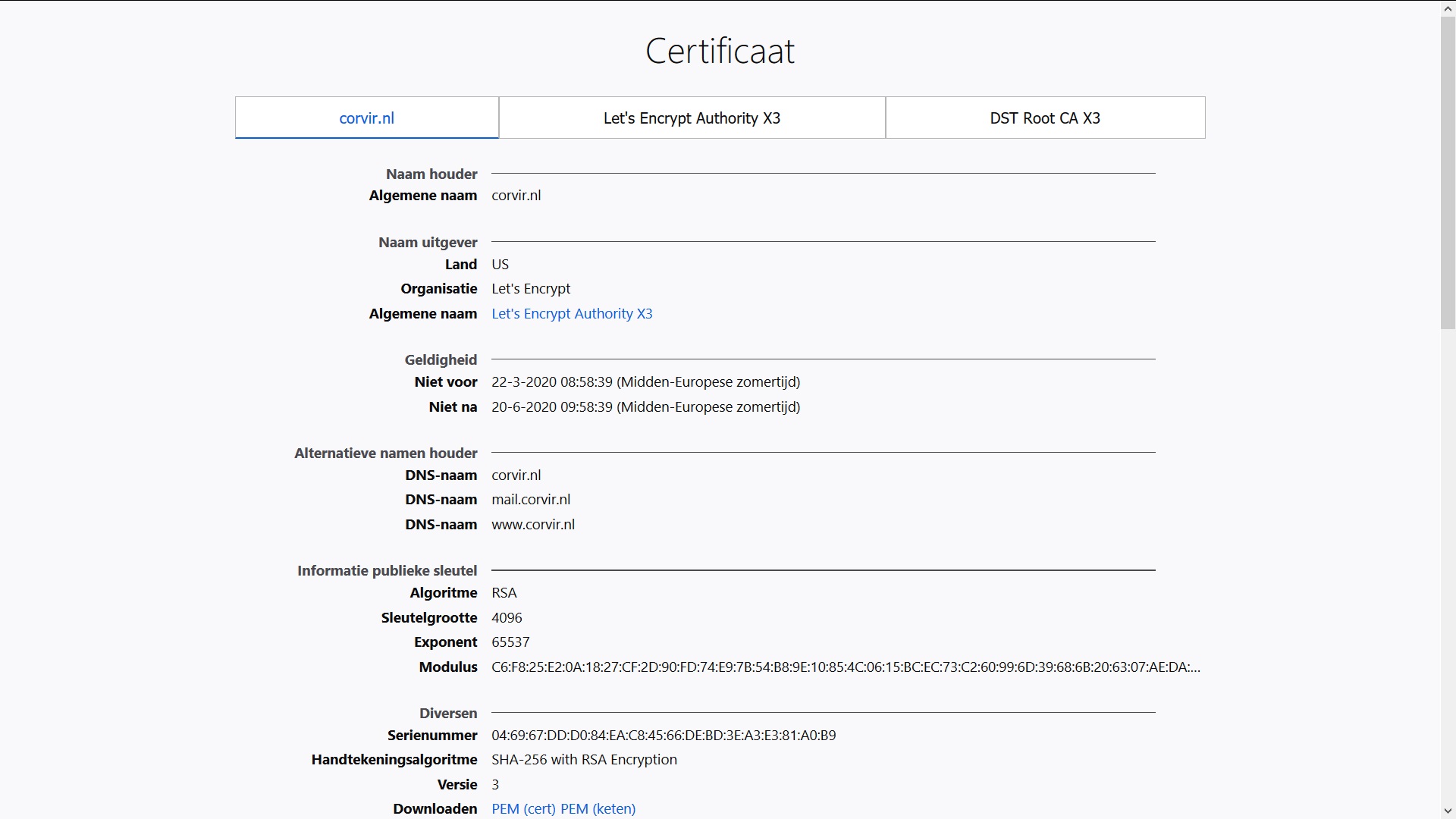The height and width of the screenshot is (819, 1456).
Task: Click the Naam uitgever section label
Action: point(428,243)
